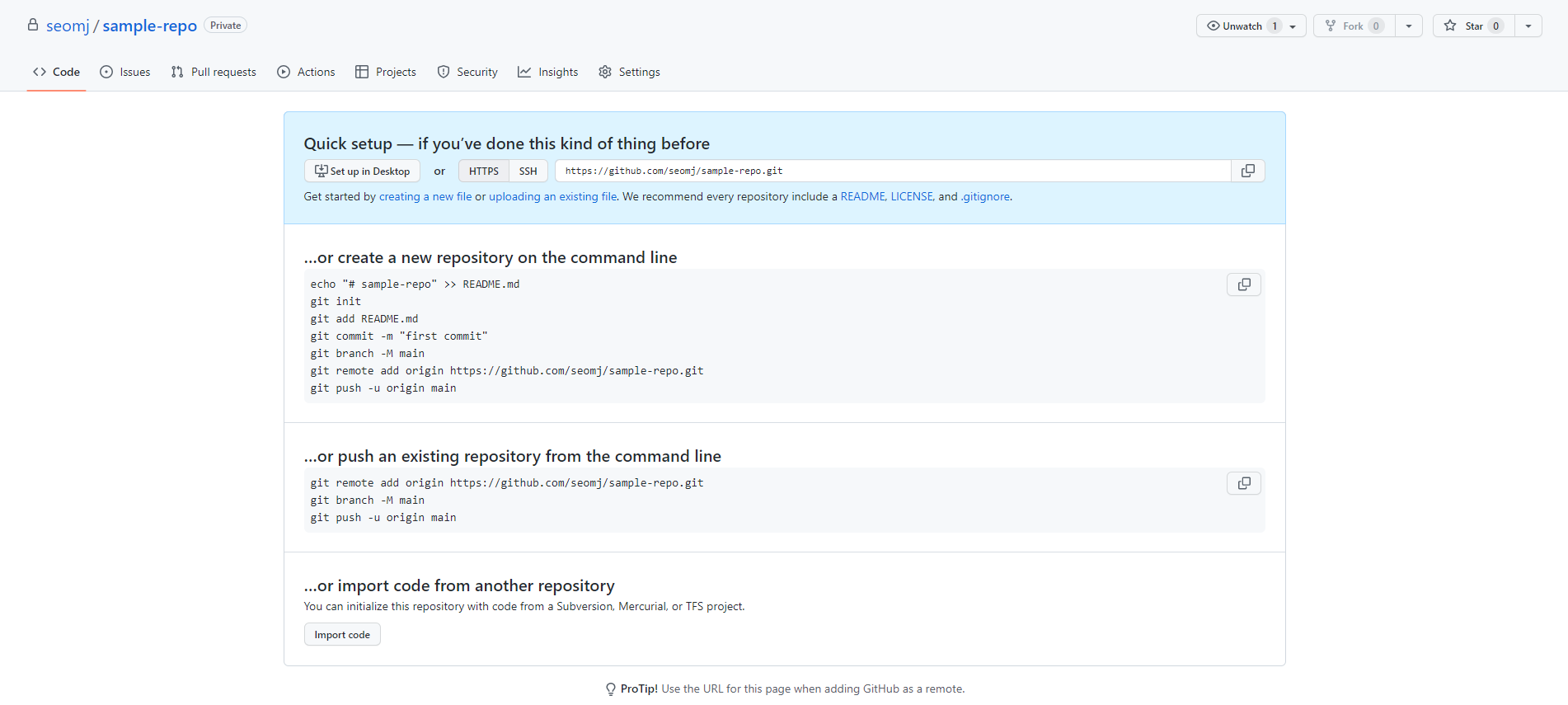This screenshot has width=1568, height=705.
Task: Open the Security tab
Action: point(467,72)
